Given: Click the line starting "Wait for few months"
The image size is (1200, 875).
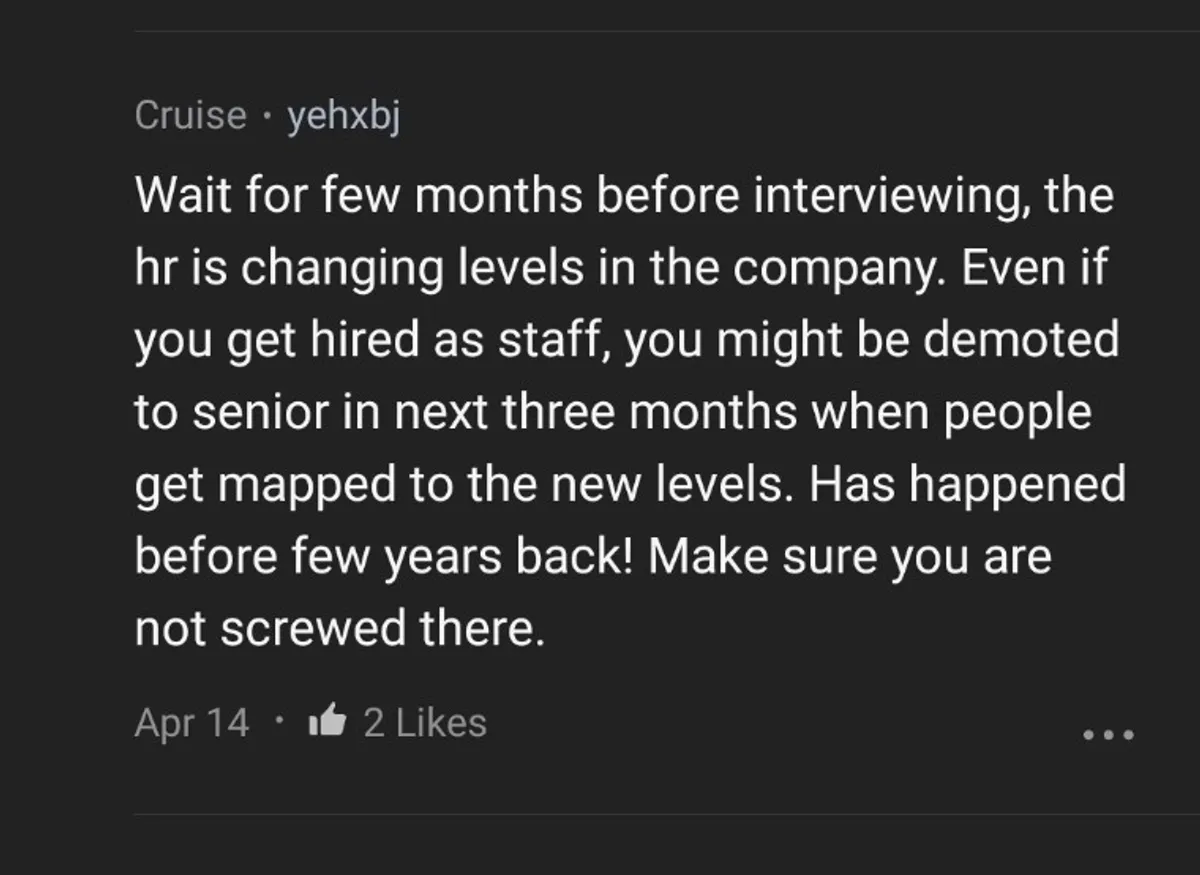Looking at the screenshot, I should (623, 196).
